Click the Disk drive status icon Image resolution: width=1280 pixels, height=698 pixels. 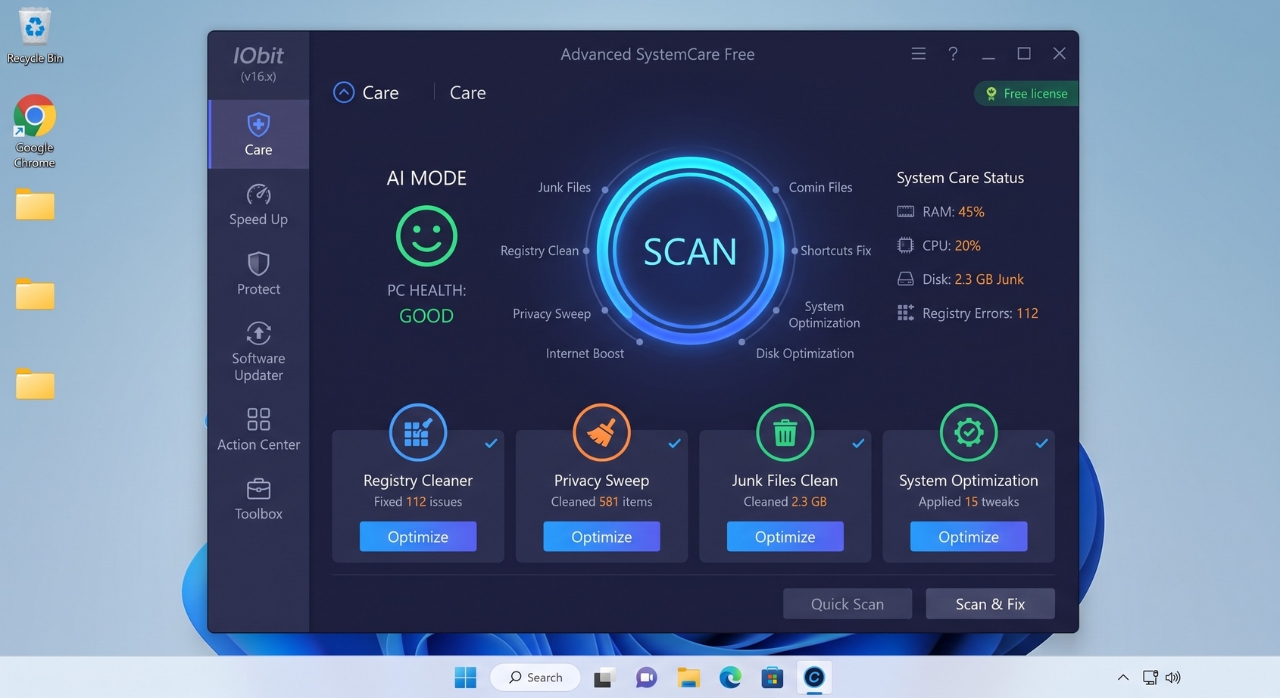(x=905, y=279)
